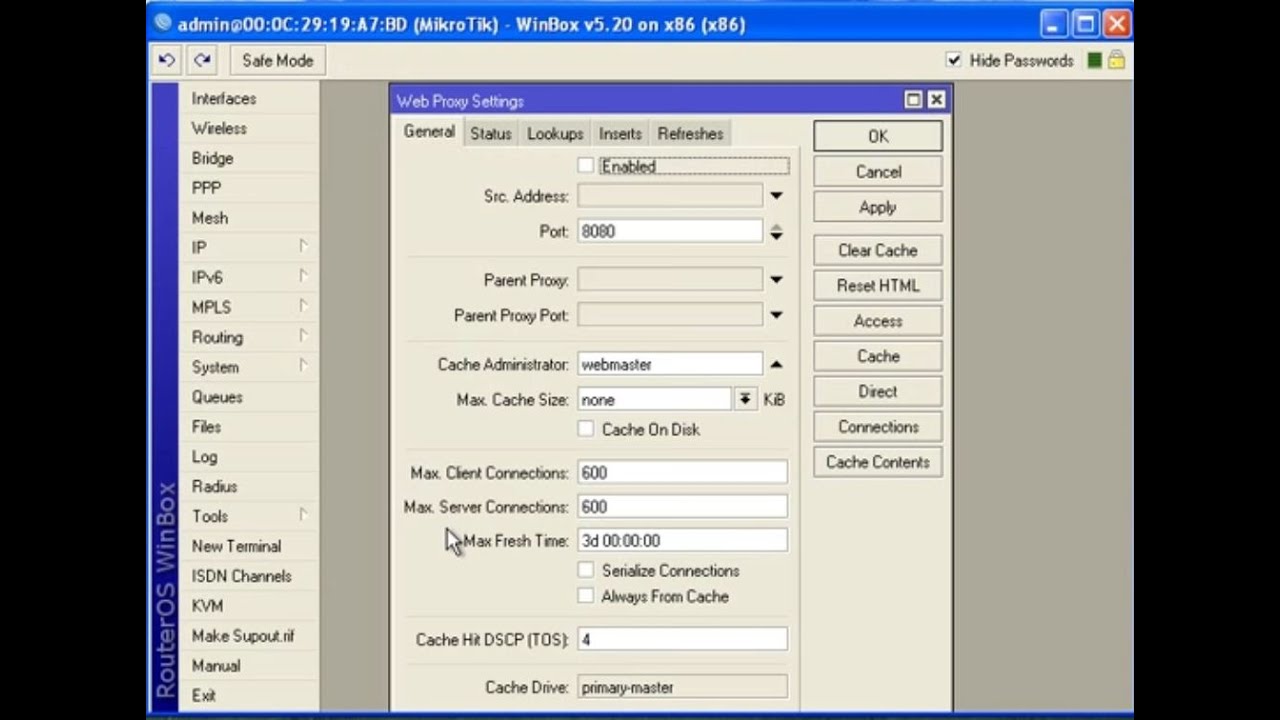This screenshot has width=1280, height=720.
Task: Check Serialize Connections option
Action: [x=586, y=570]
